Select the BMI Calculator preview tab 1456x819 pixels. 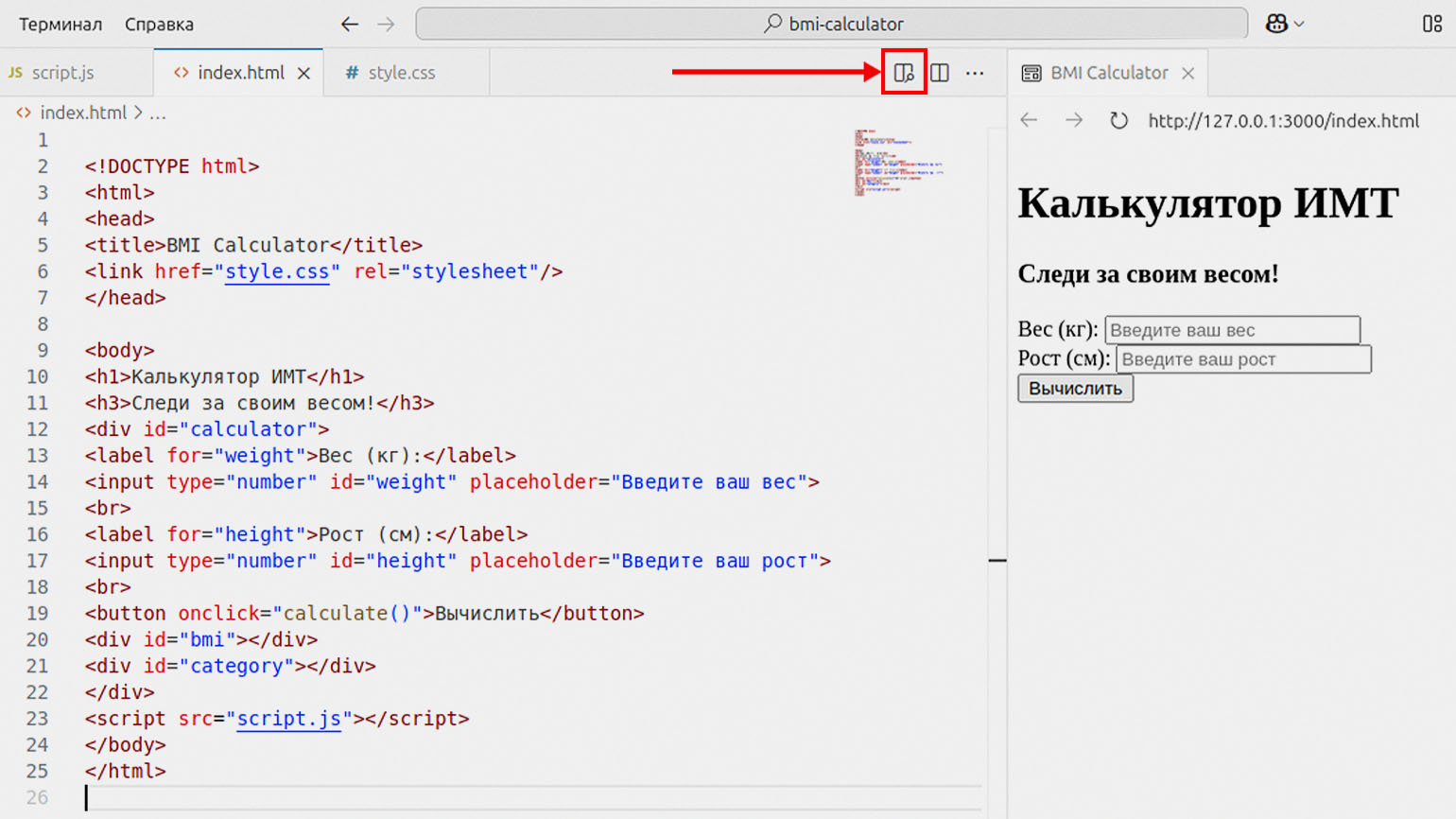pos(1108,73)
